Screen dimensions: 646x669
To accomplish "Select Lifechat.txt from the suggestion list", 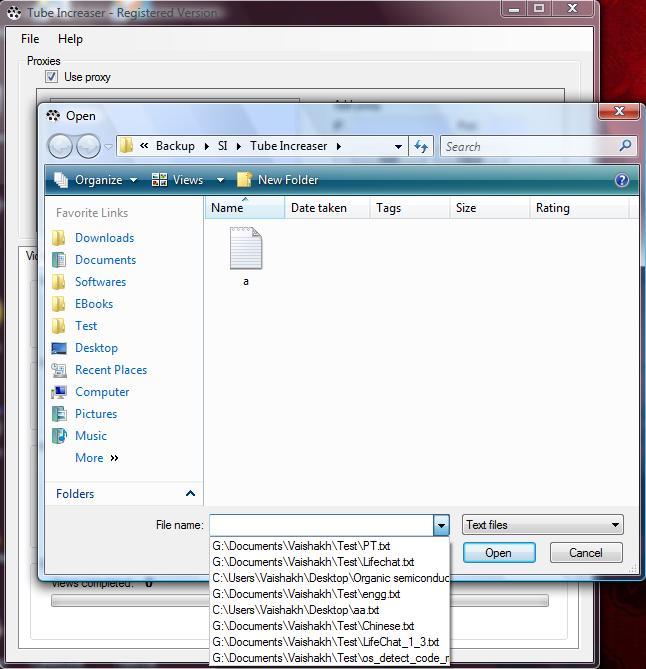I will pos(330,562).
